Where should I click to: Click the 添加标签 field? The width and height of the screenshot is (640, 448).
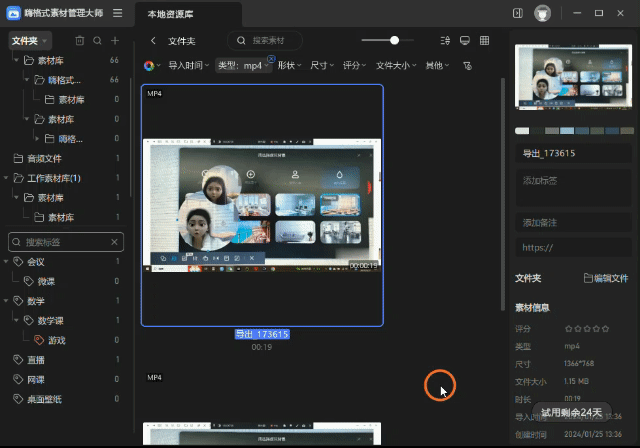coord(573,190)
